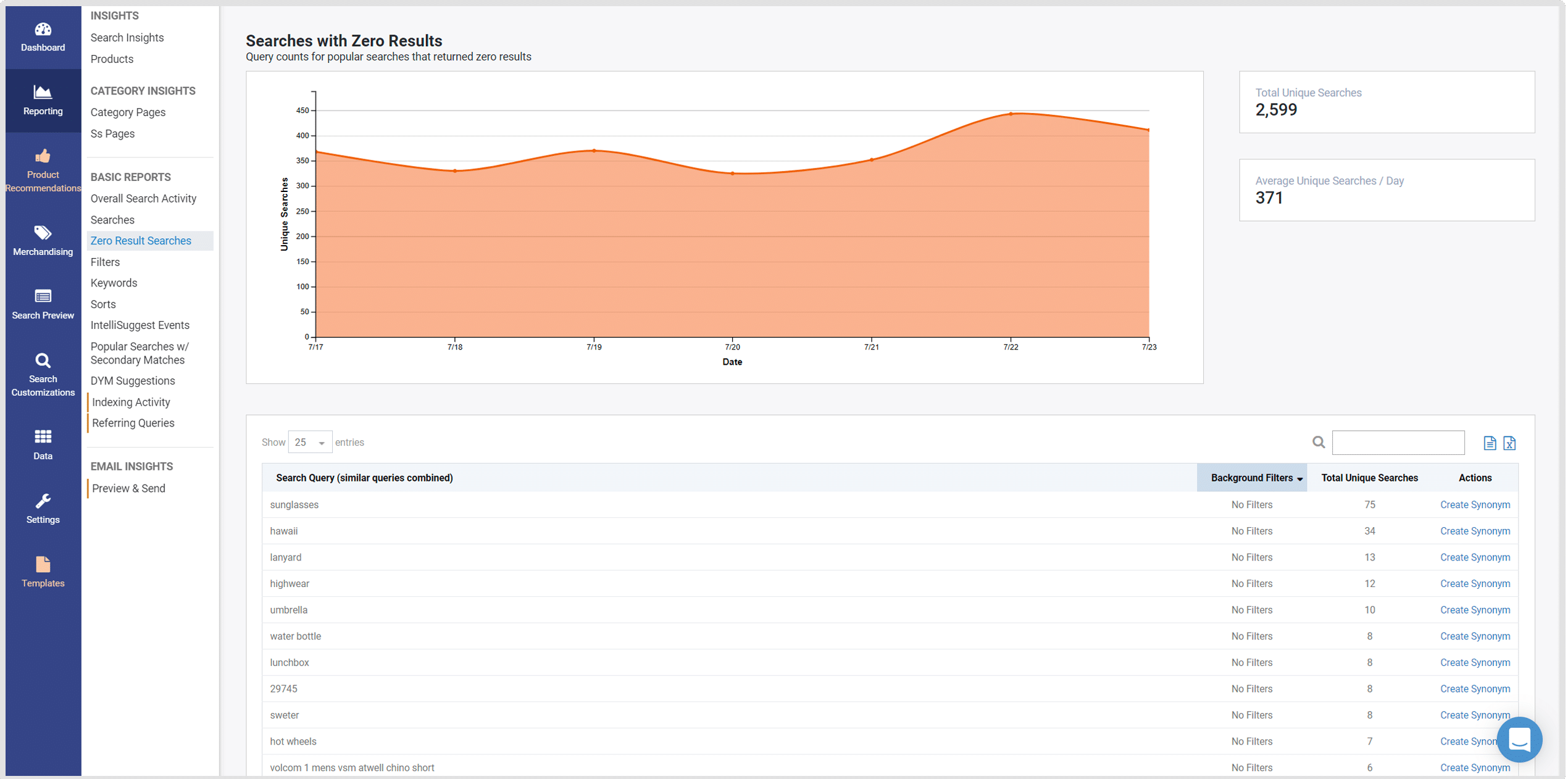Open the Settings wrench icon

pyautogui.click(x=43, y=501)
